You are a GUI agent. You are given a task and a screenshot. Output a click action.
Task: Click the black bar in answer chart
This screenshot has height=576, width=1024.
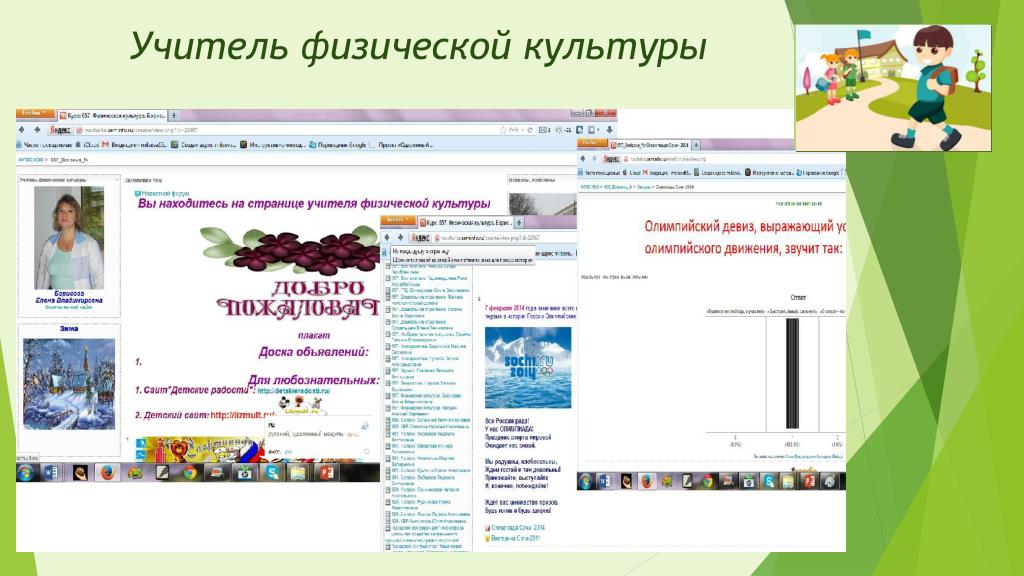point(792,373)
